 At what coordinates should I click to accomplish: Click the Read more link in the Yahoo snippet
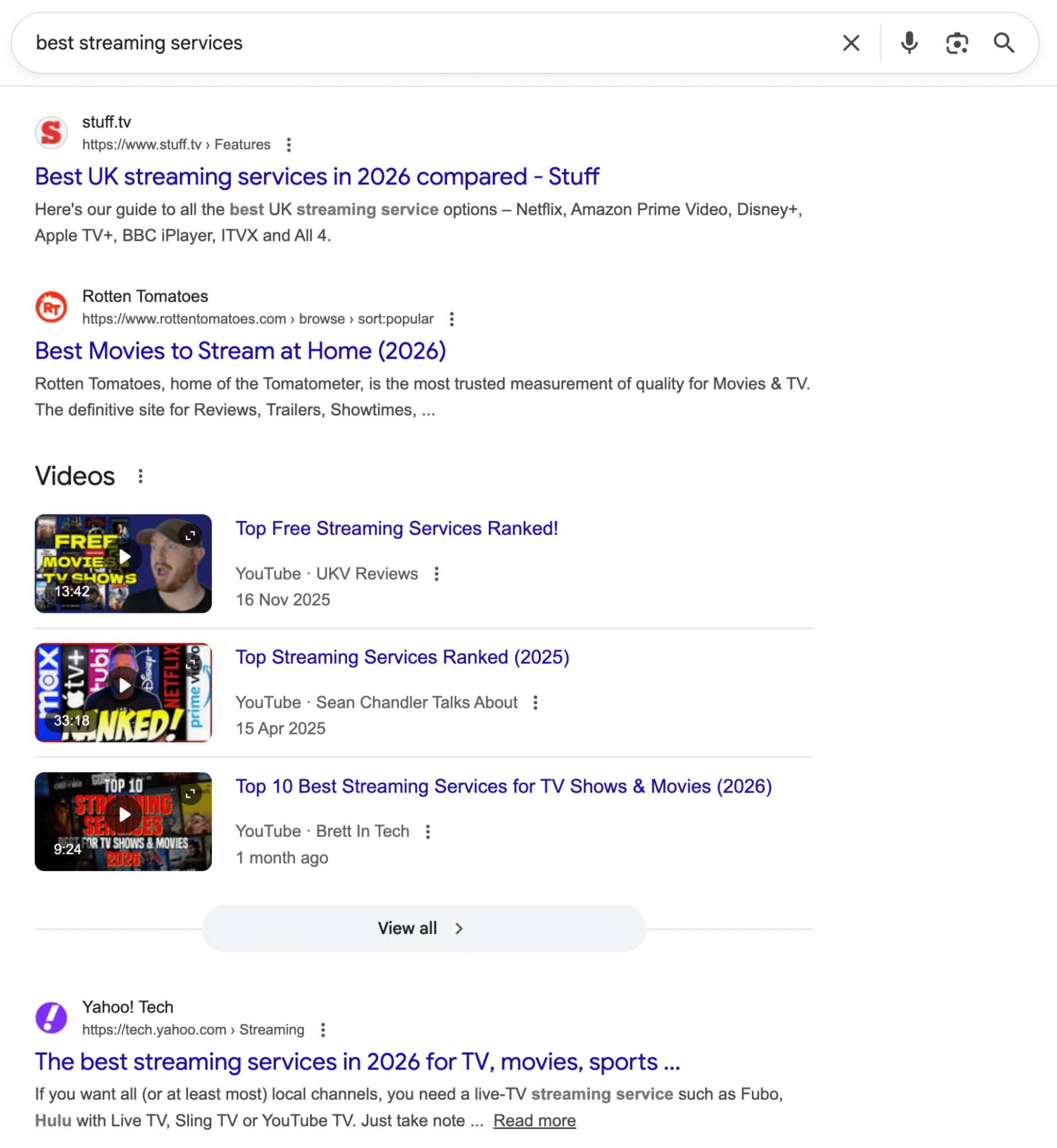pyautogui.click(x=534, y=1120)
